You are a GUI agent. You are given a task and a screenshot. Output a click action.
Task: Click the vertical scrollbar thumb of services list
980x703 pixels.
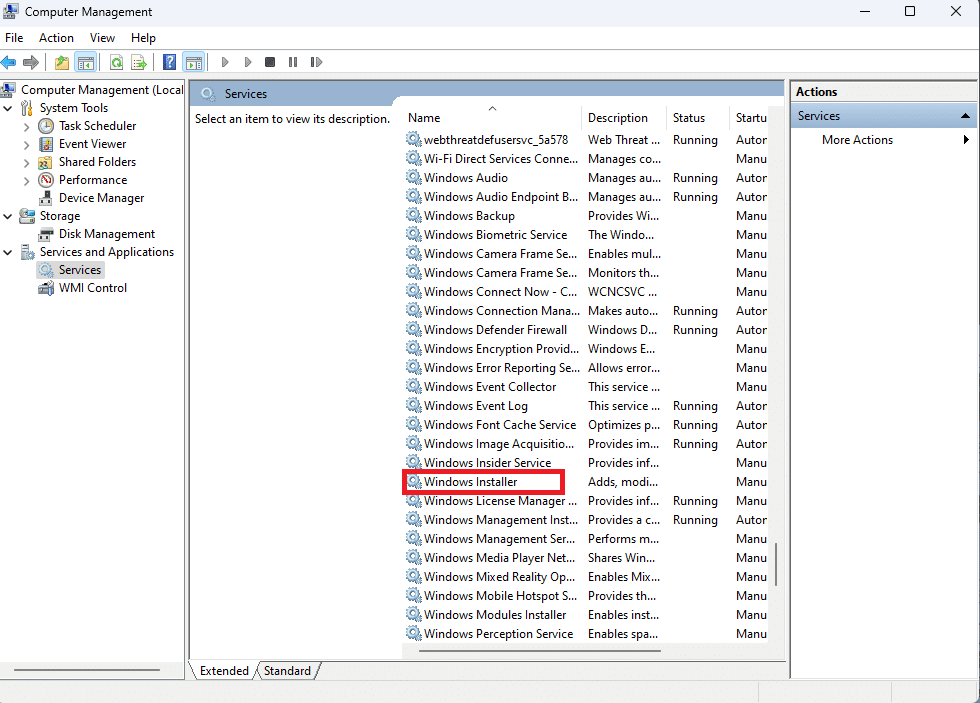[776, 564]
